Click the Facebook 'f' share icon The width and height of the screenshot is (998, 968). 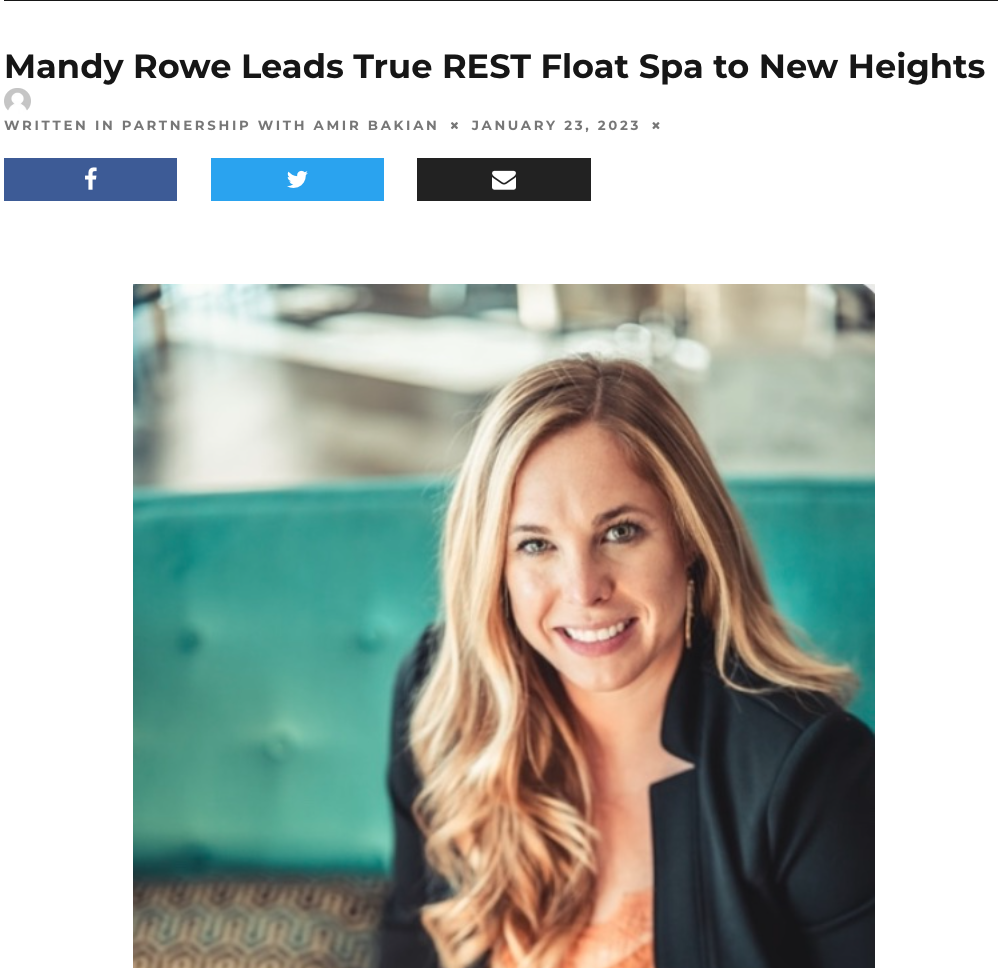click(90, 179)
